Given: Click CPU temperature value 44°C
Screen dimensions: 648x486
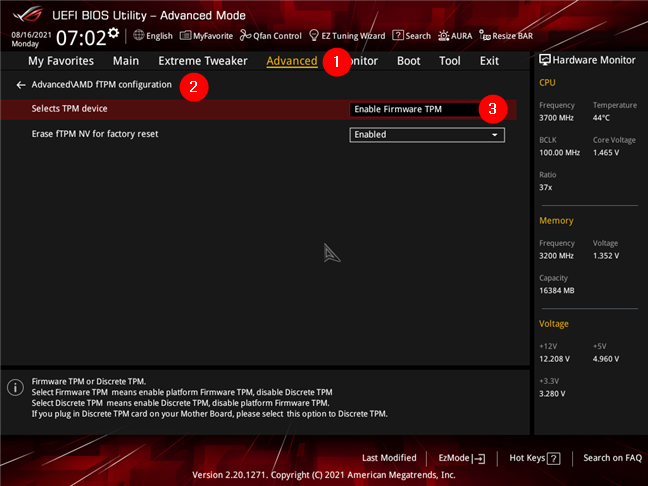Looking at the screenshot, I should [x=601, y=118].
